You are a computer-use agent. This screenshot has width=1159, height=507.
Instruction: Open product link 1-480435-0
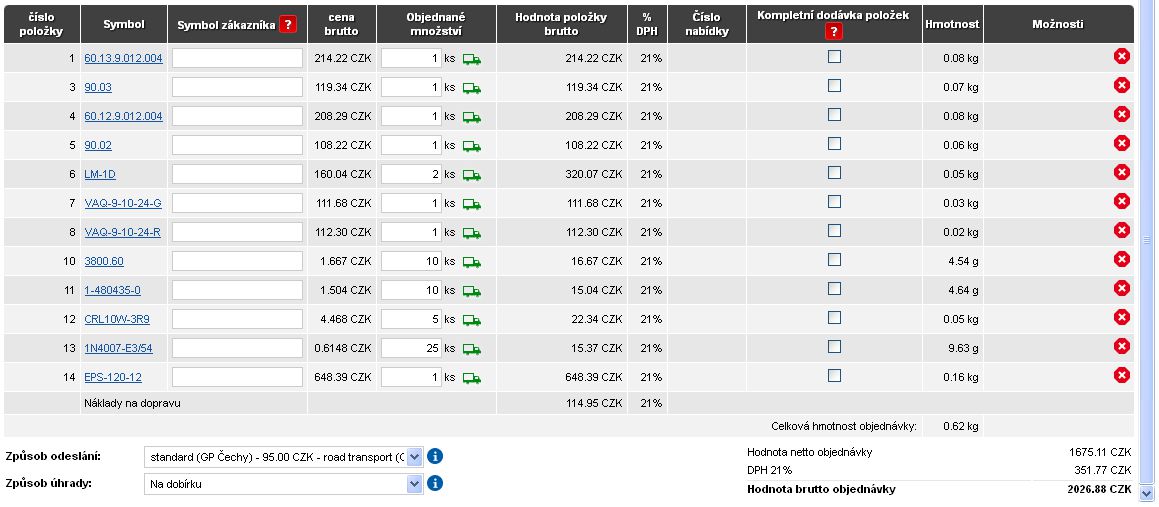pyautogui.click(x=112, y=290)
